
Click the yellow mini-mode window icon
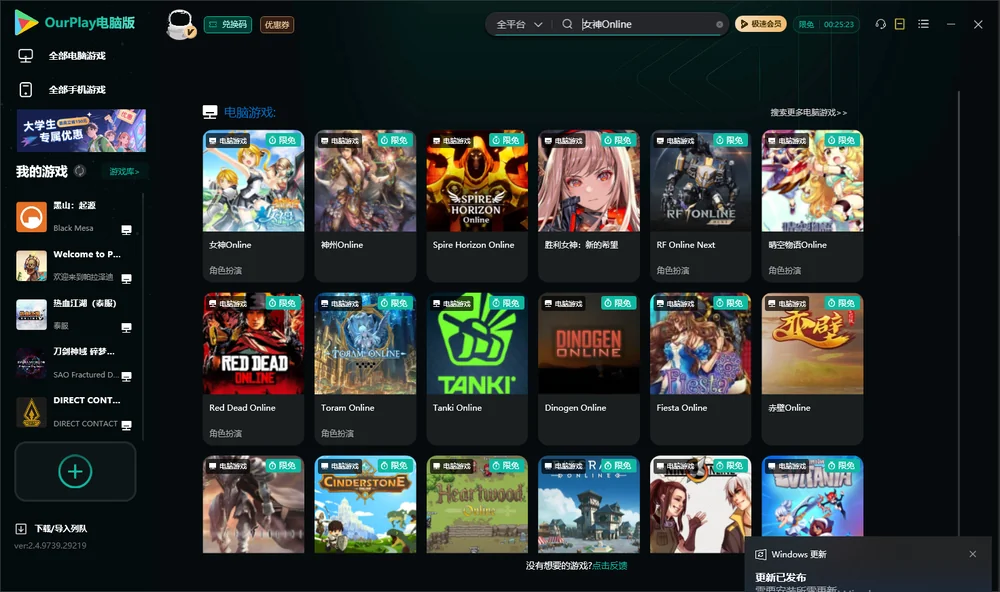pyautogui.click(x=900, y=24)
